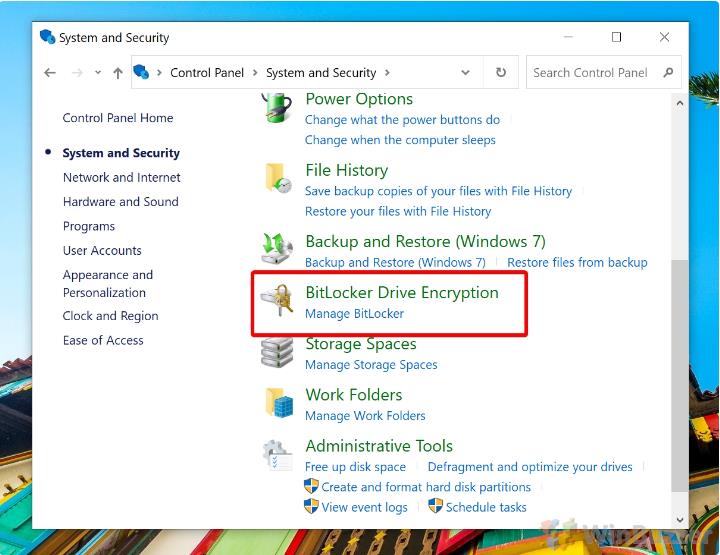
Task: Click the shield icon beside Schedule tasks
Action: [435, 506]
